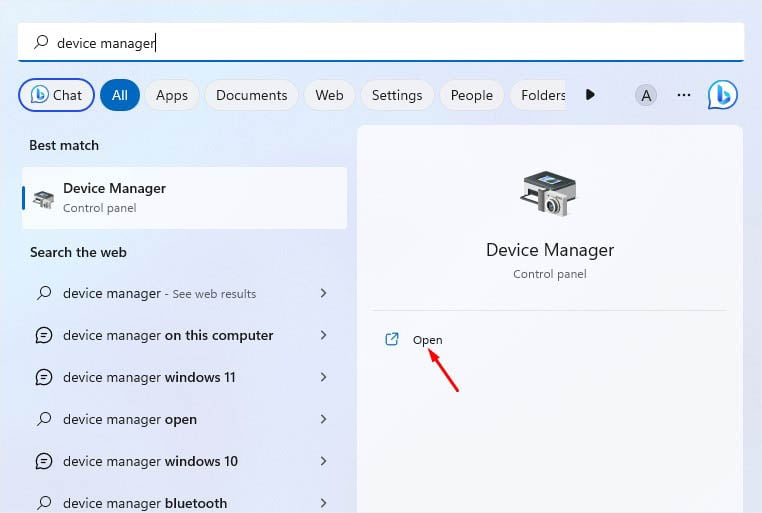The image size is (762, 513).
Task: Select the Device Manager best match result
Action: (184, 198)
